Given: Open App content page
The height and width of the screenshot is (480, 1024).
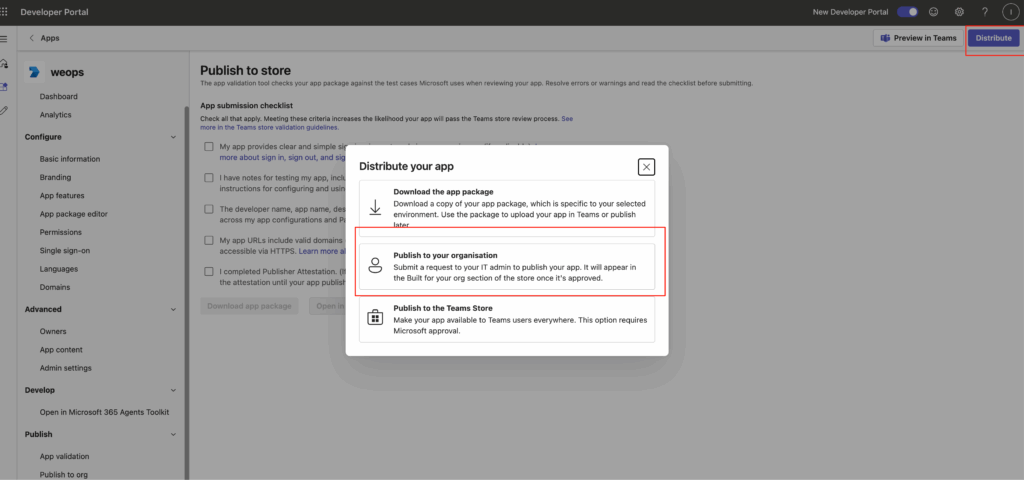Looking at the screenshot, I should click(x=61, y=350).
